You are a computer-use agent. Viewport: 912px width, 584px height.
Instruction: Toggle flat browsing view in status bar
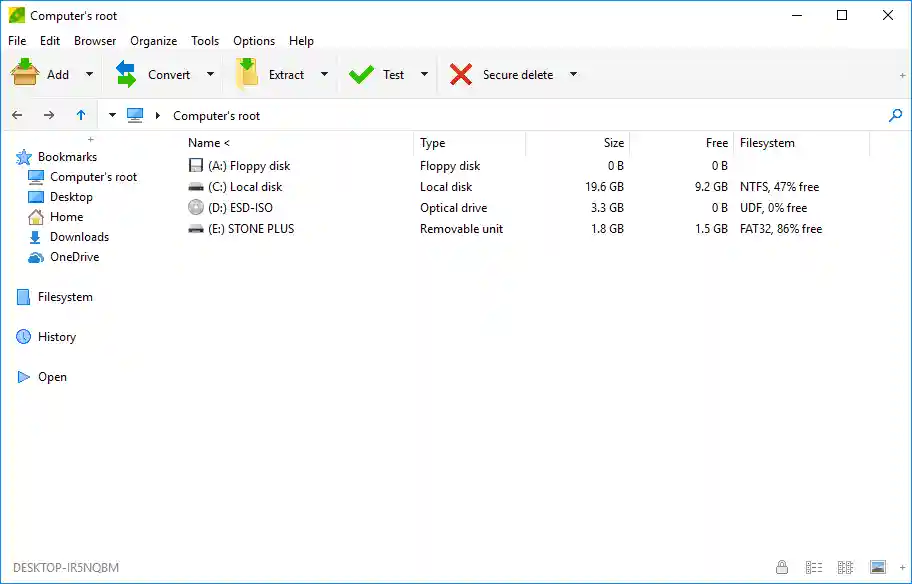(845, 567)
